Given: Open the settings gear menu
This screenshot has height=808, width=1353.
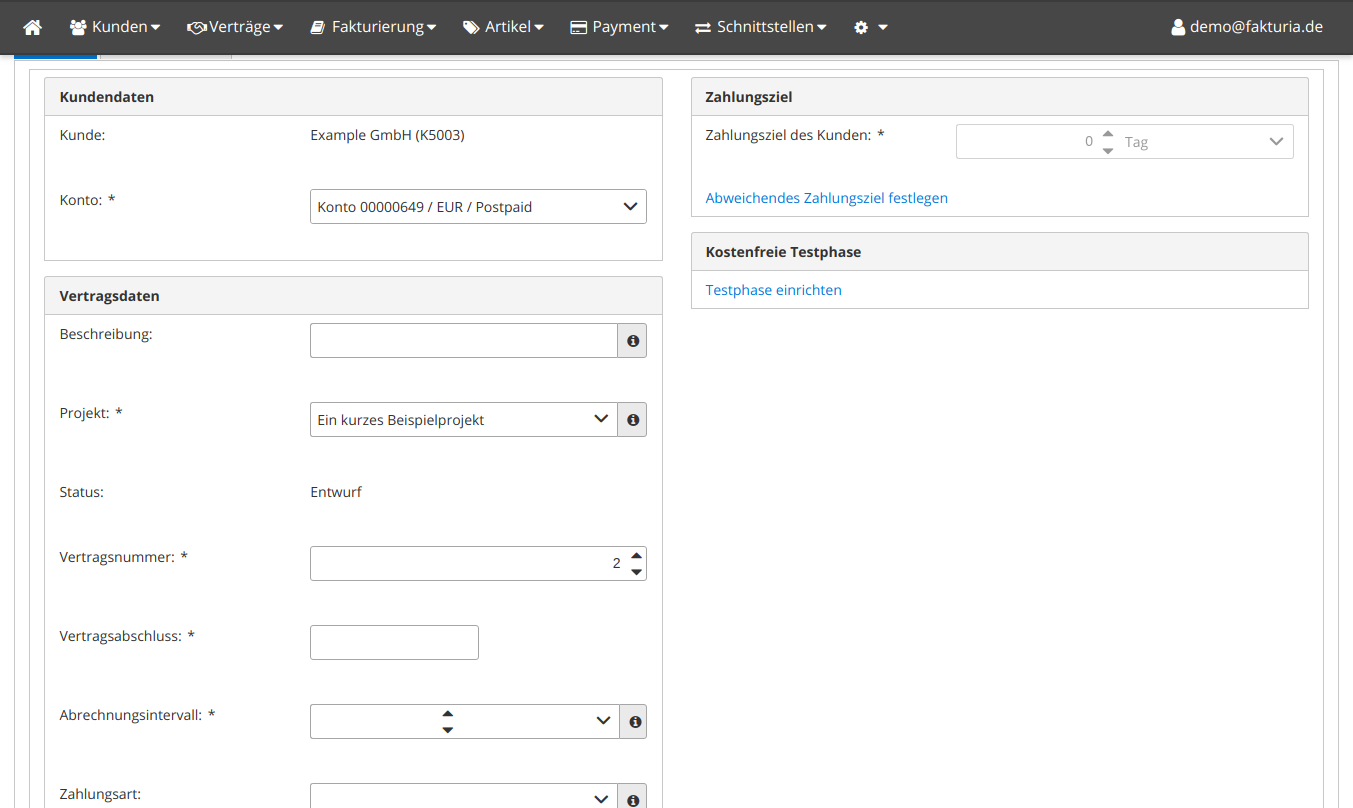Looking at the screenshot, I should [870, 27].
